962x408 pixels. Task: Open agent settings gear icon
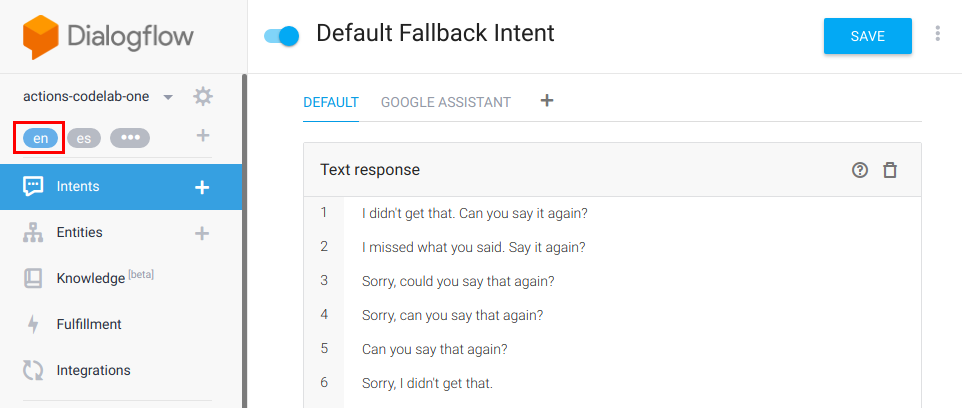pos(202,96)
